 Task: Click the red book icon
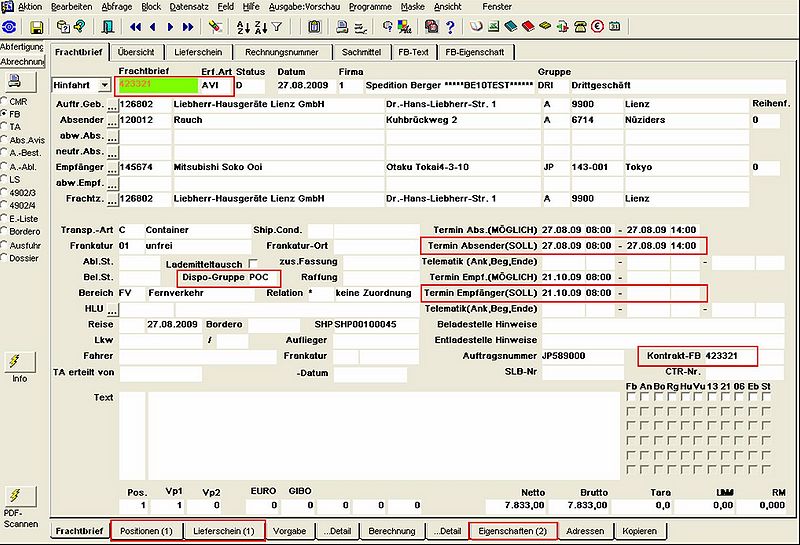tap(528, 26)
